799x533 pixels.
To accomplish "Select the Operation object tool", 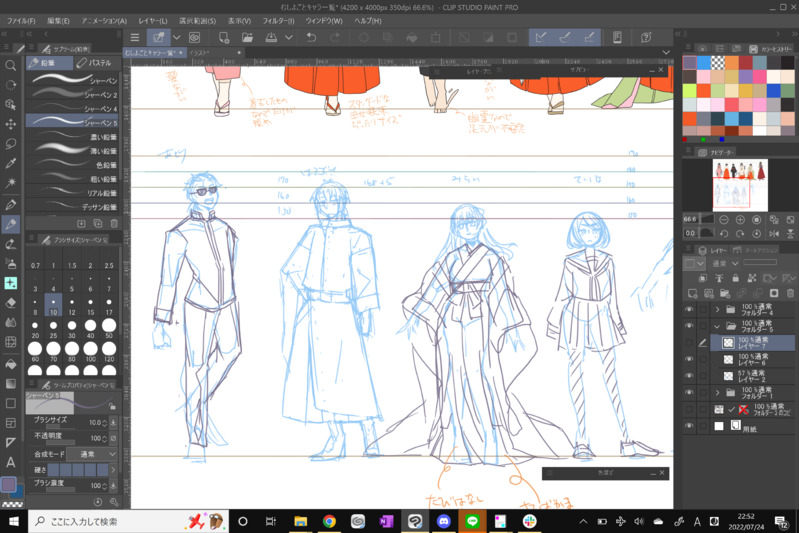I will pyautogui.click(x=10, y=104).
